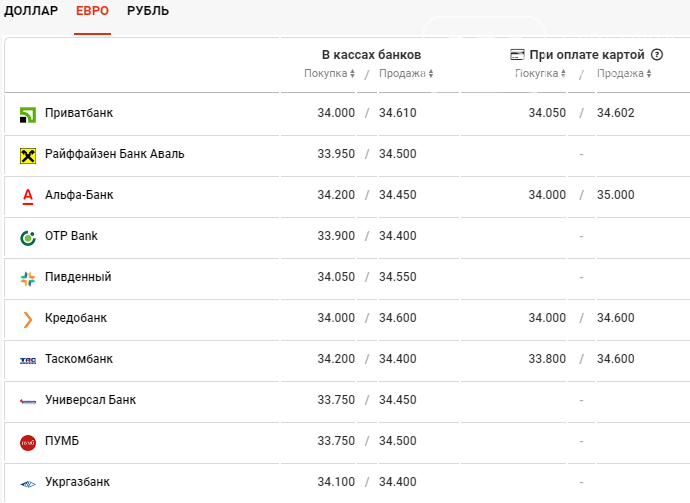
Task: Switch to the ДОЛЛАР tab
Action: (31, 11)
